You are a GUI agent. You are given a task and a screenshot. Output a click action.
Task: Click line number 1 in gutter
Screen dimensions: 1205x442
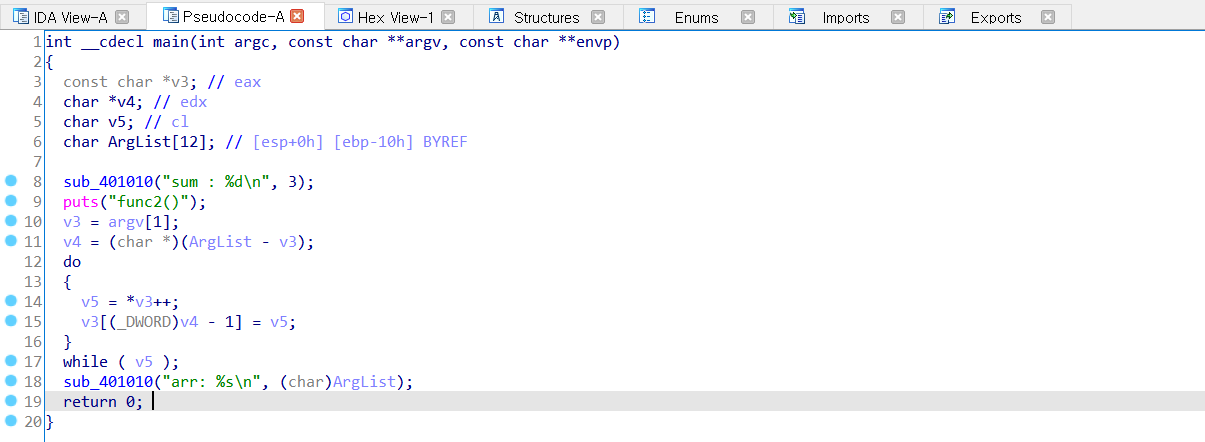(37, 42)
